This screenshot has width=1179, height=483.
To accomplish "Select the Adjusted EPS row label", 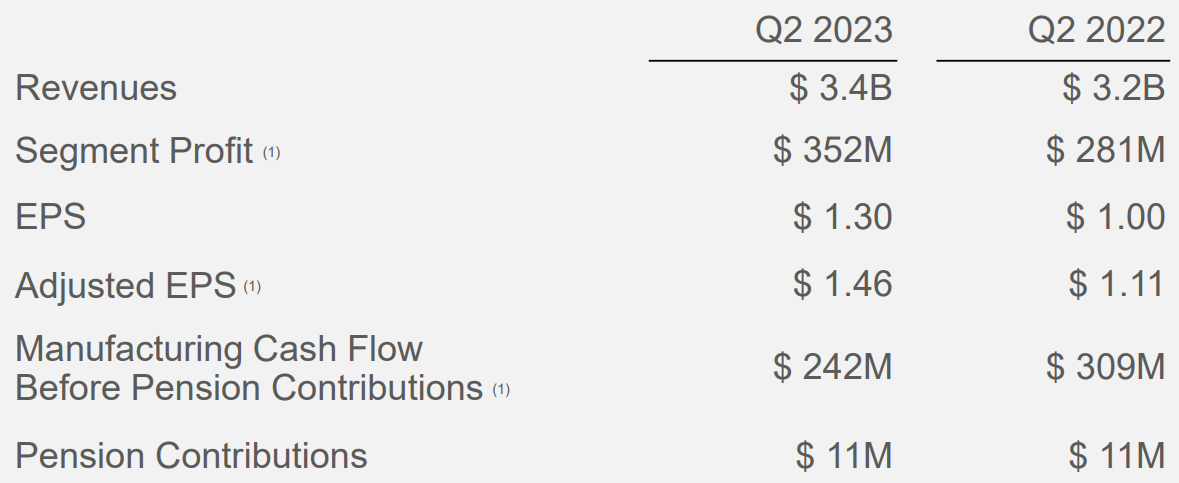I will pyautogui.click(x=124, y=286).
